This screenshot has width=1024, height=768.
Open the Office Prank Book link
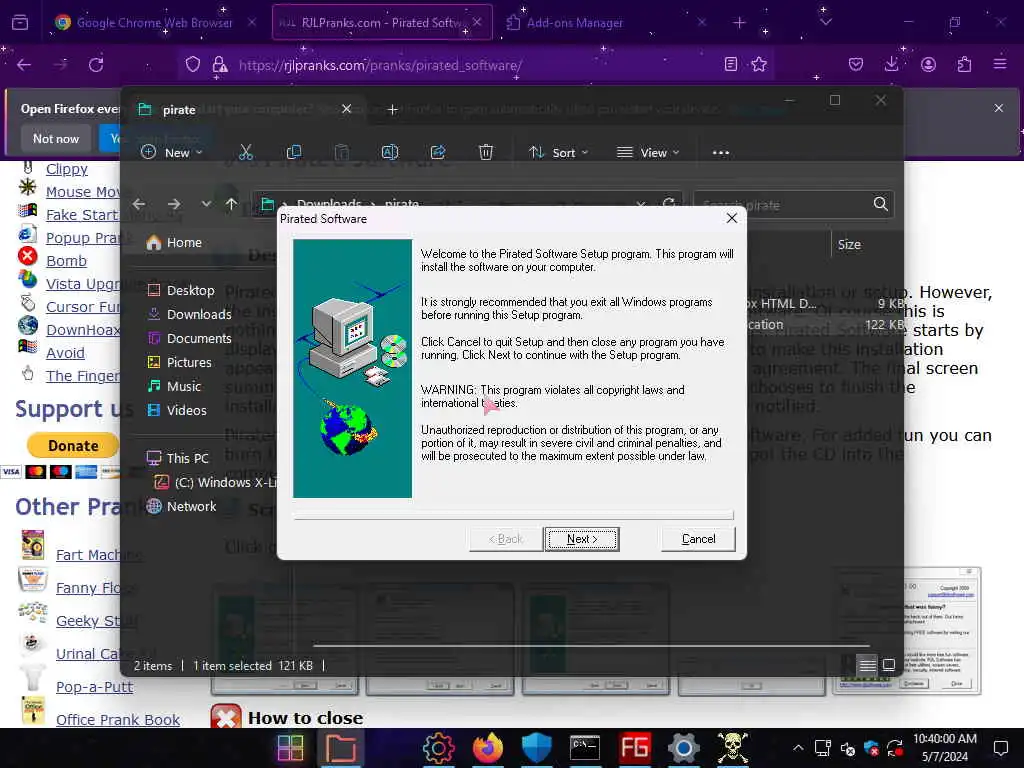point(118,720)
